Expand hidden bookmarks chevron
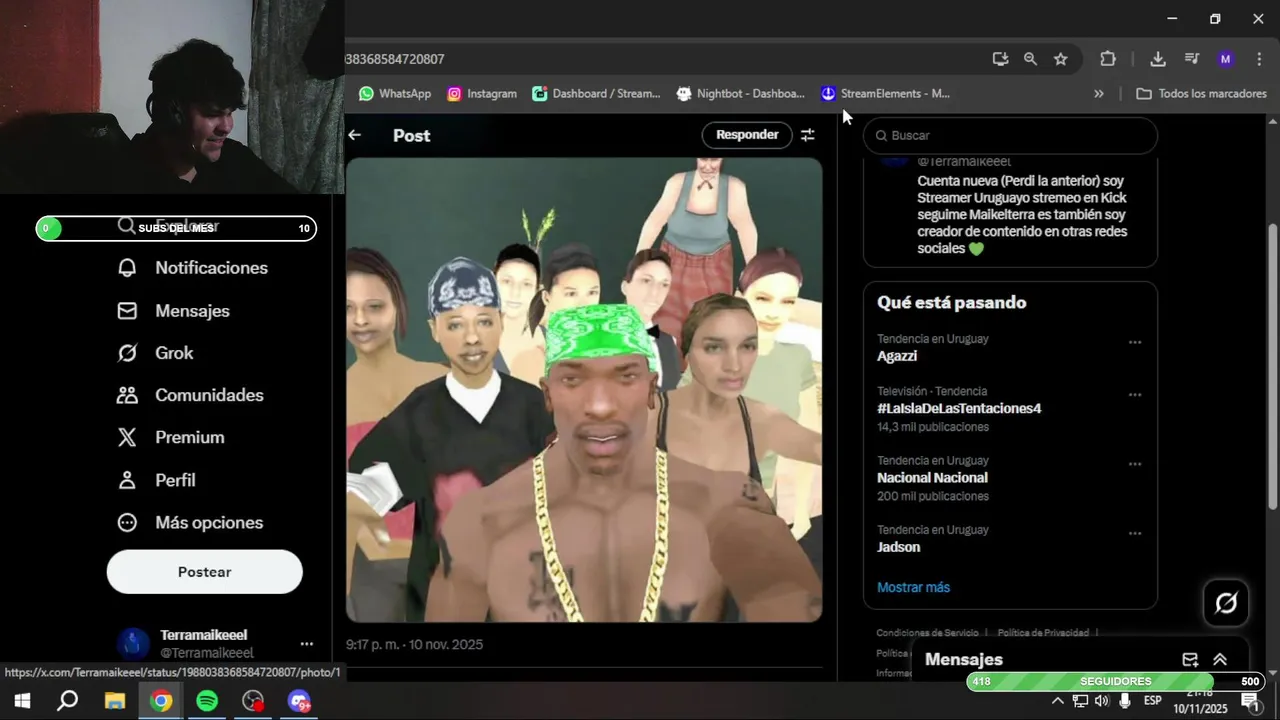This screenshot has height=720, width=1280. coord(1099,93)
